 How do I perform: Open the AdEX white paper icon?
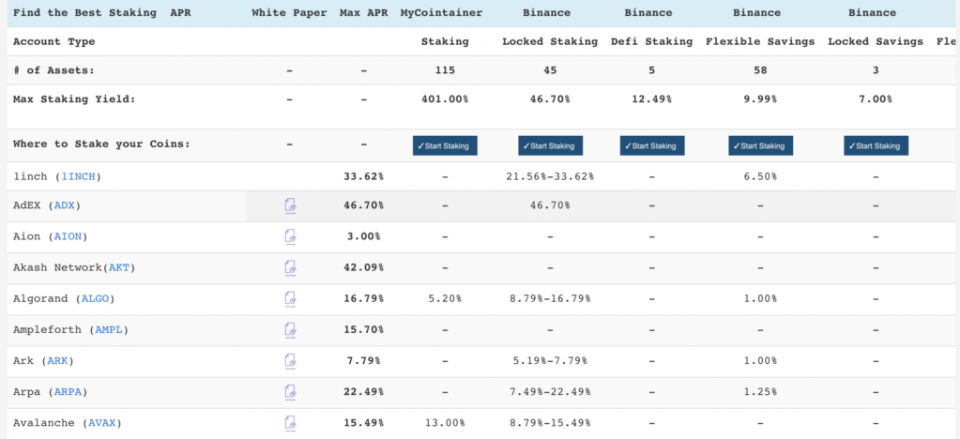(290, 206)
